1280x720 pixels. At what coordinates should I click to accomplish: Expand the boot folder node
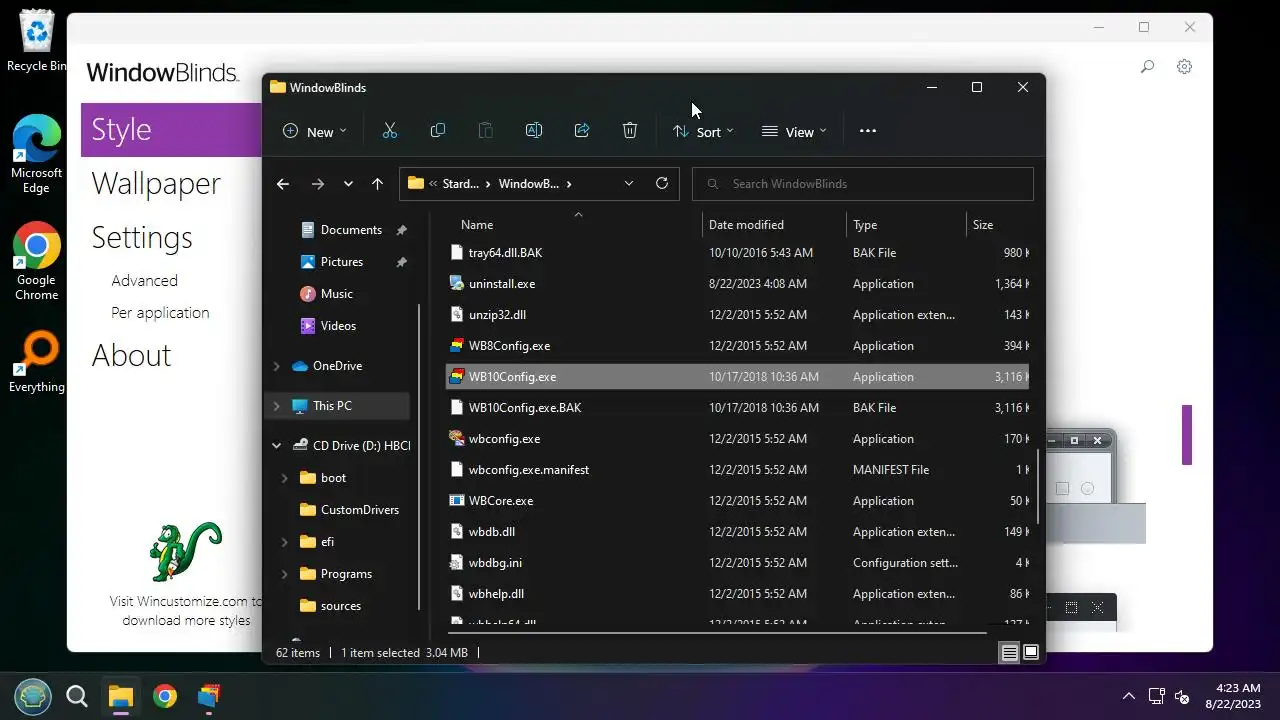(x=285, y=478)
